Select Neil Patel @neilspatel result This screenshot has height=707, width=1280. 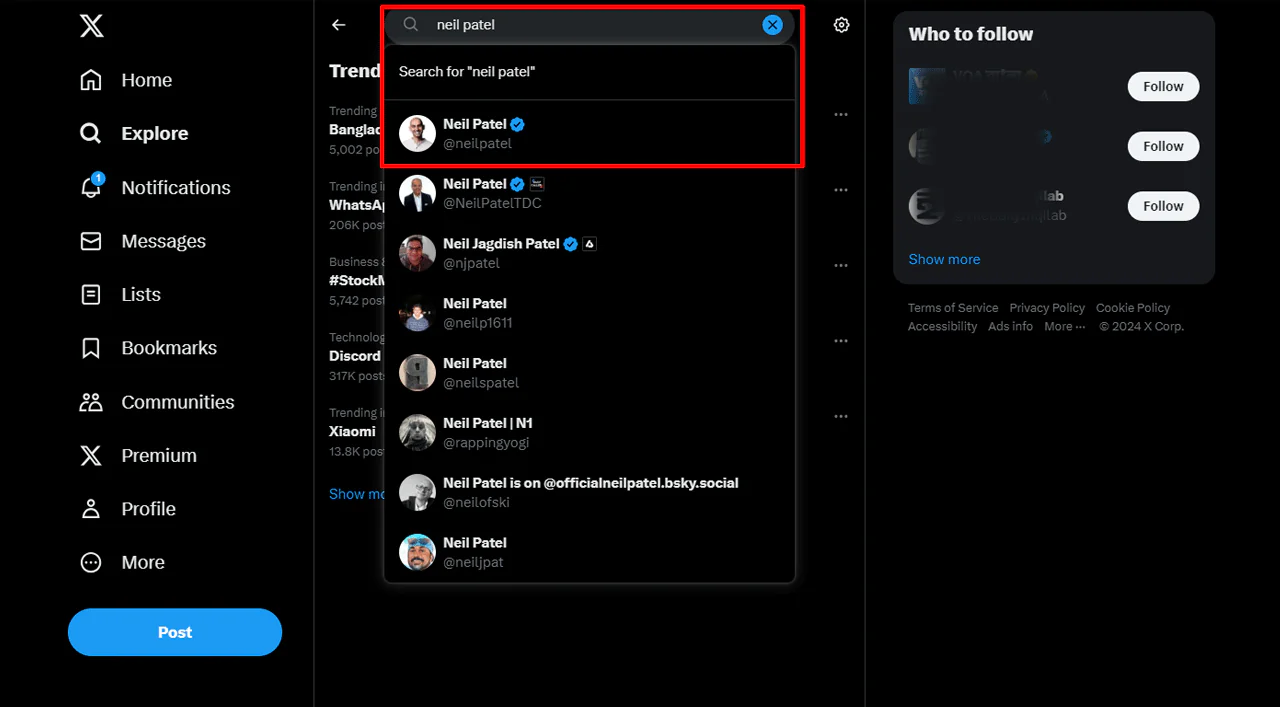pos(590,373)
